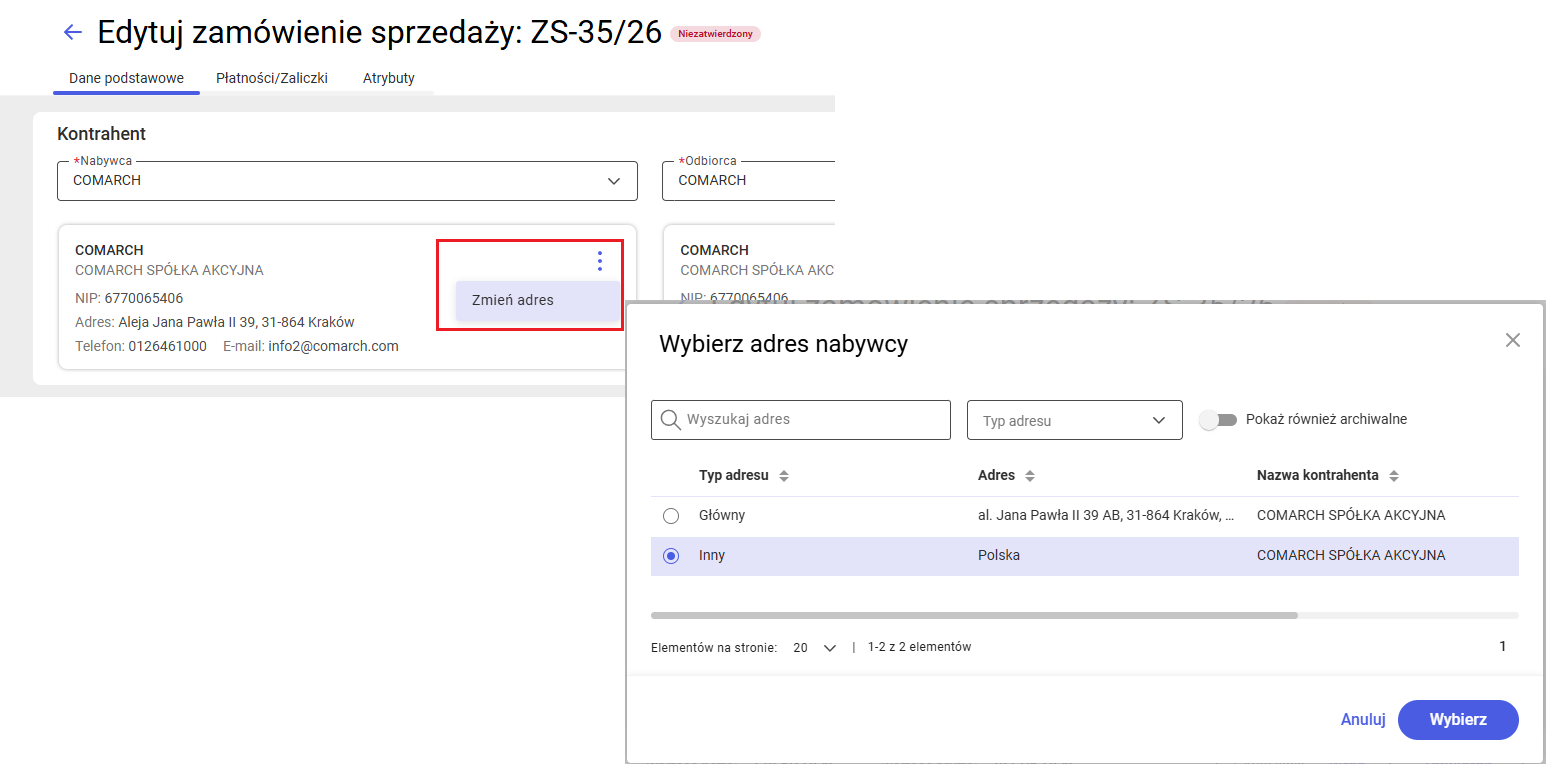The height and width of the screenshot is (777, 1568).
Task: Choose Zmień adres from the menu
Action: pyautogui.click(x=537, y=300)
